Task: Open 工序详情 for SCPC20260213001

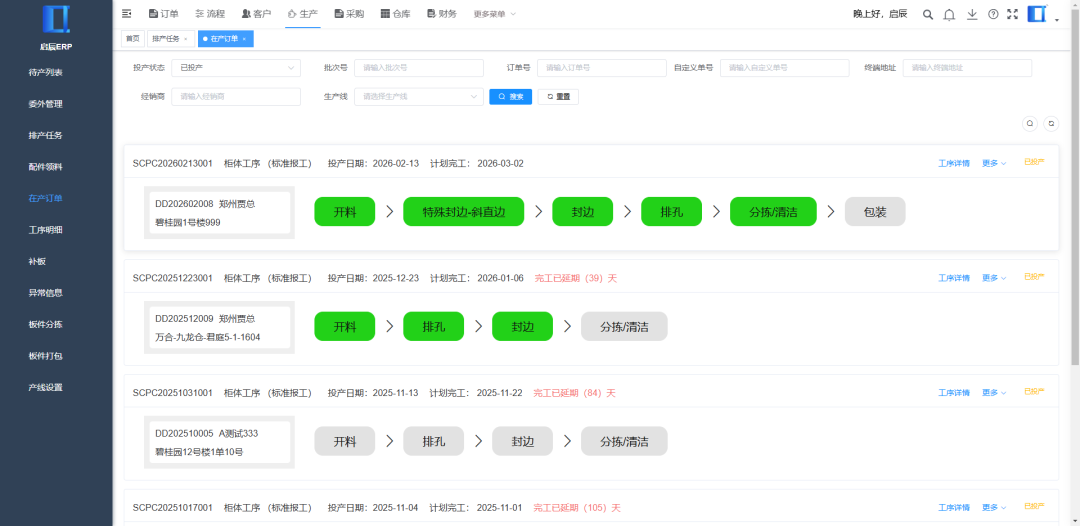Action: coord(954,163)
